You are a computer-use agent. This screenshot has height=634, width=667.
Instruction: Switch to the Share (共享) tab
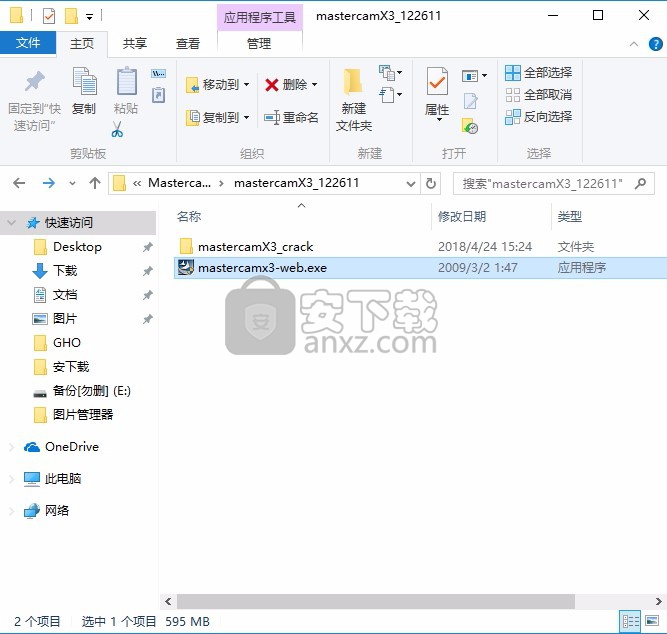click(x=134, y=43)
